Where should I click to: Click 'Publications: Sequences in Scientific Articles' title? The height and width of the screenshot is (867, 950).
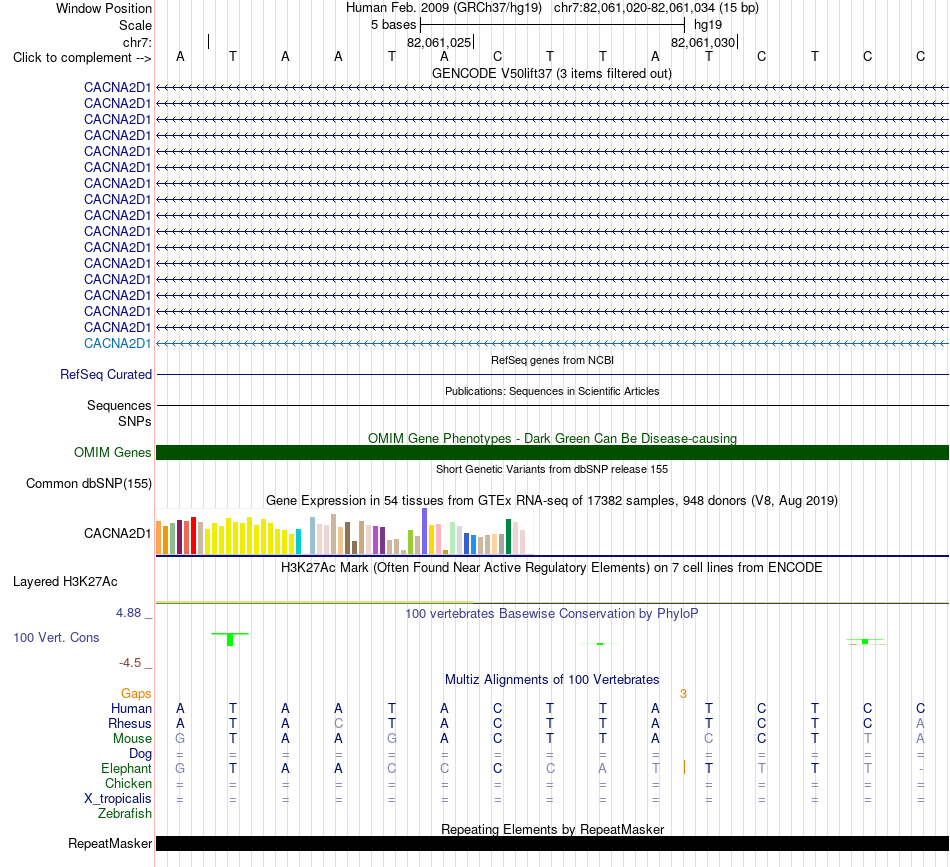552,391
